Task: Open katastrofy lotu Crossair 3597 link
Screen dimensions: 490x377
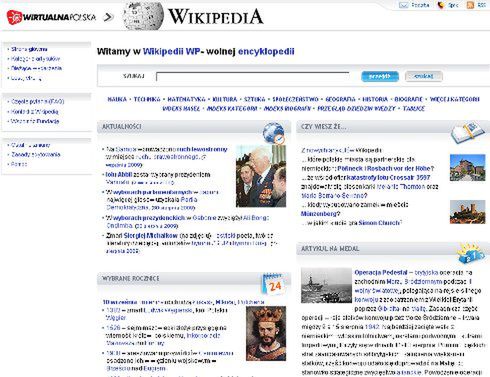Action: [x=388, y=178]
